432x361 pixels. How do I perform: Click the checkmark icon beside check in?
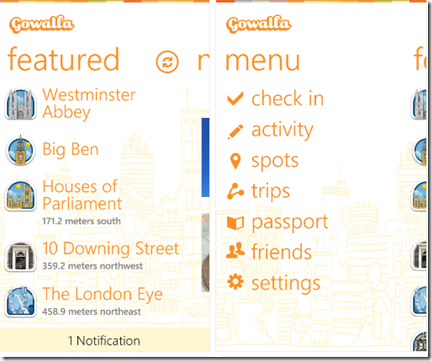(235, 99)
